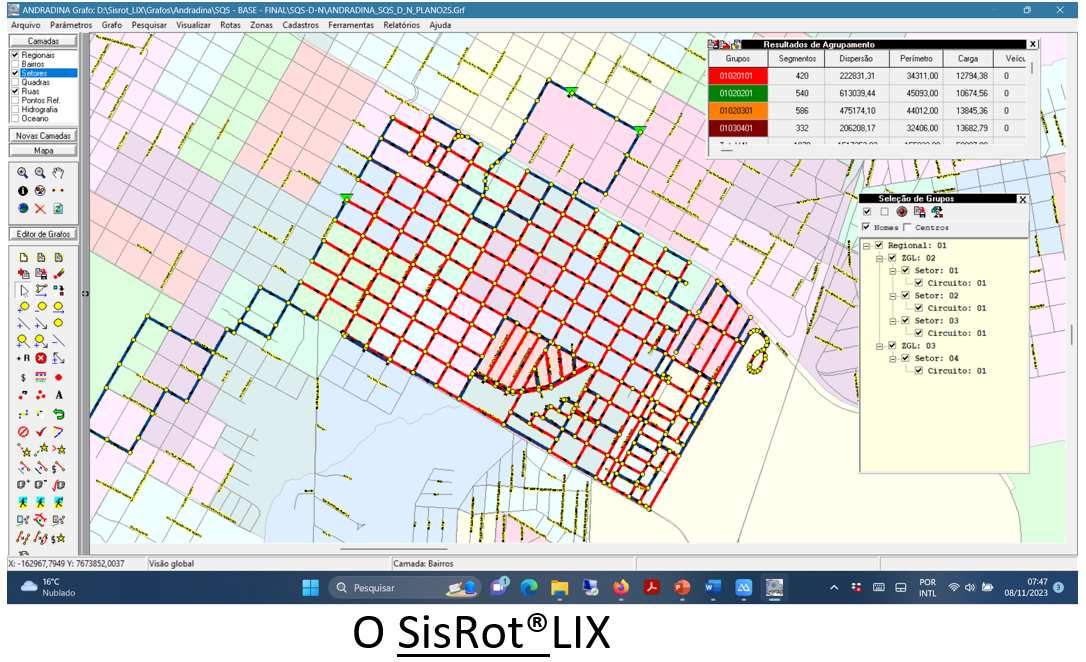This screenshot has width=1086, height=662.
Task: Click the globe full-extent icon
Action: 23,208
